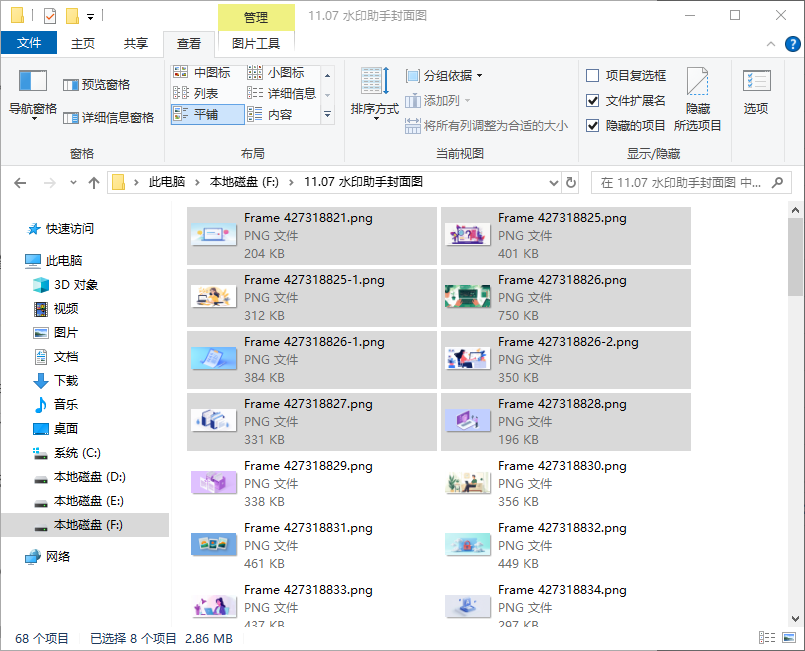Collapse the ribbon with the chevron
This screenshot has width=805, height=651.
(771, 44)
